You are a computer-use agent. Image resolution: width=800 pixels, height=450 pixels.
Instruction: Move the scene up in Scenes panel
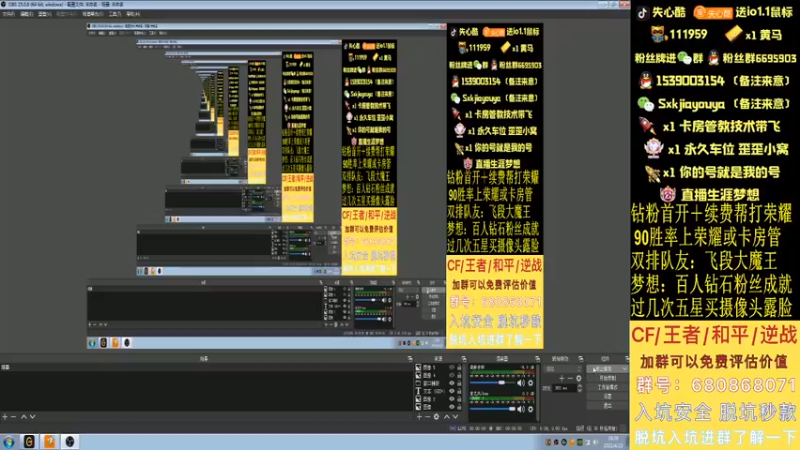pos(23,417)
